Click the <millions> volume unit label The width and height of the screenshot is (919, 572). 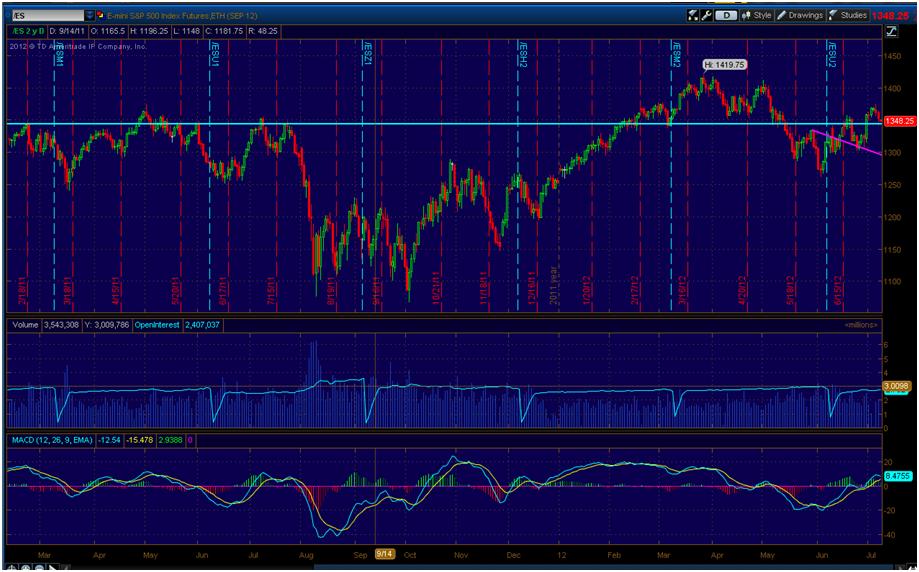click(x=861, y=325)
